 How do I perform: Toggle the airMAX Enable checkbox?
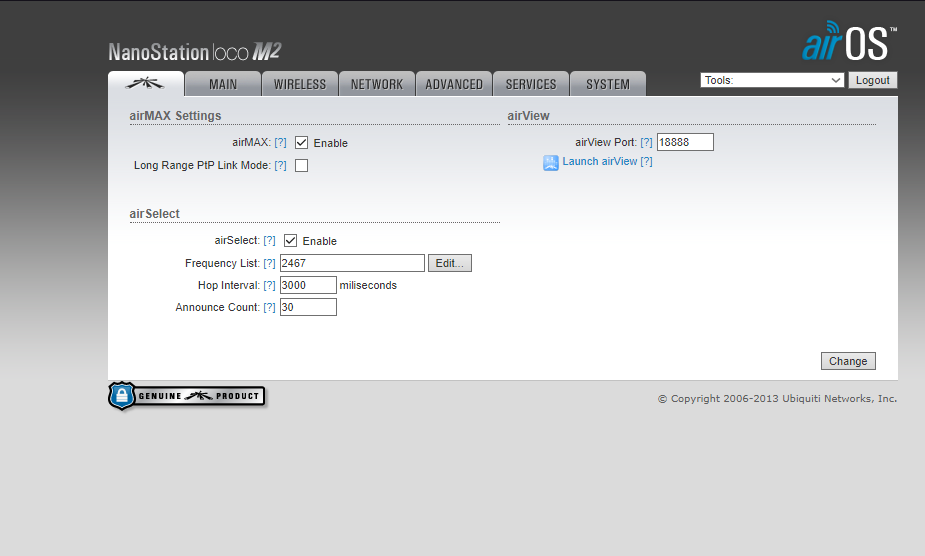(301, 142)
